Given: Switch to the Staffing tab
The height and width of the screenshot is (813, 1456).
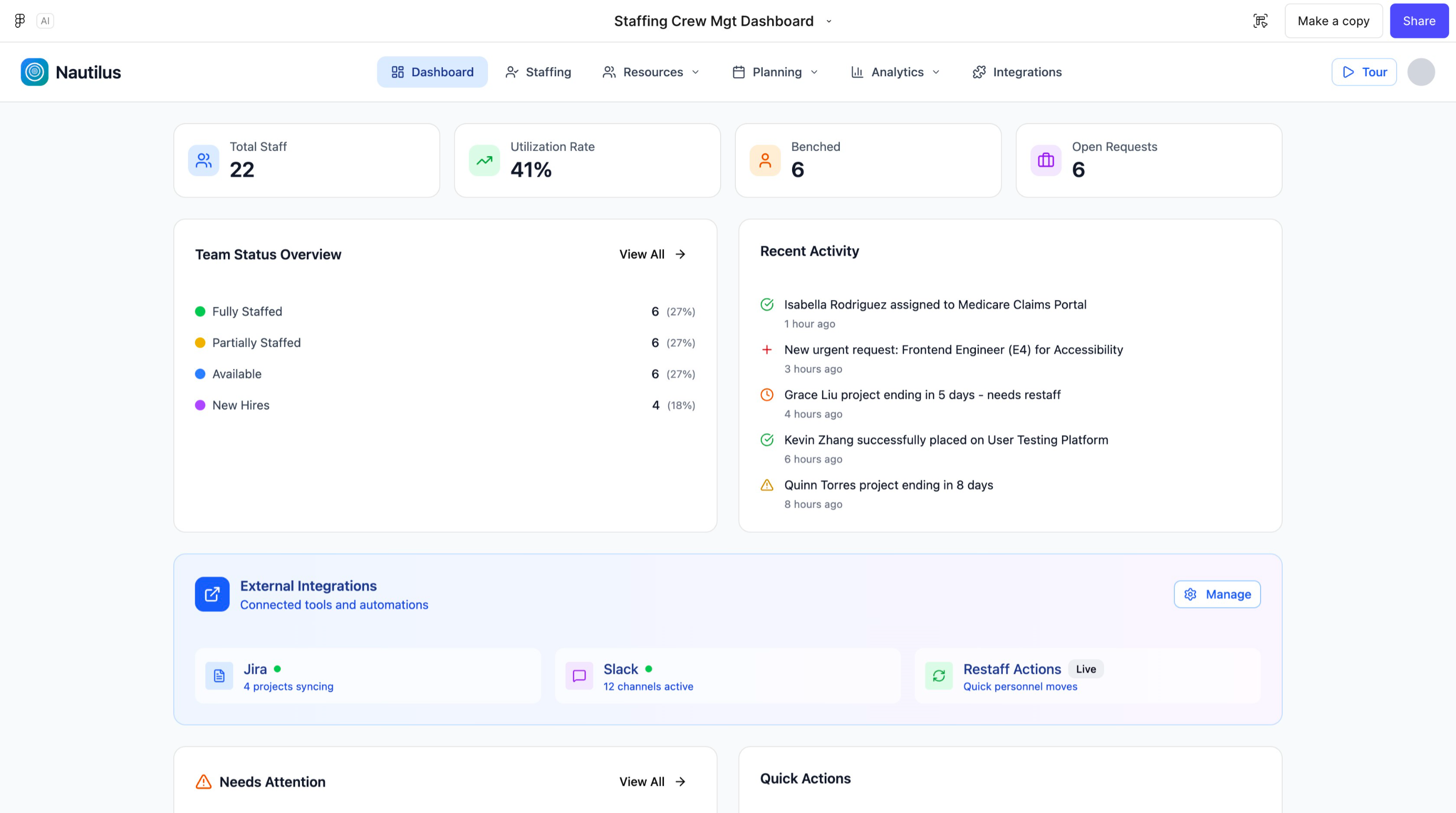Looking at the screenshot, I should tap(537, 72).
